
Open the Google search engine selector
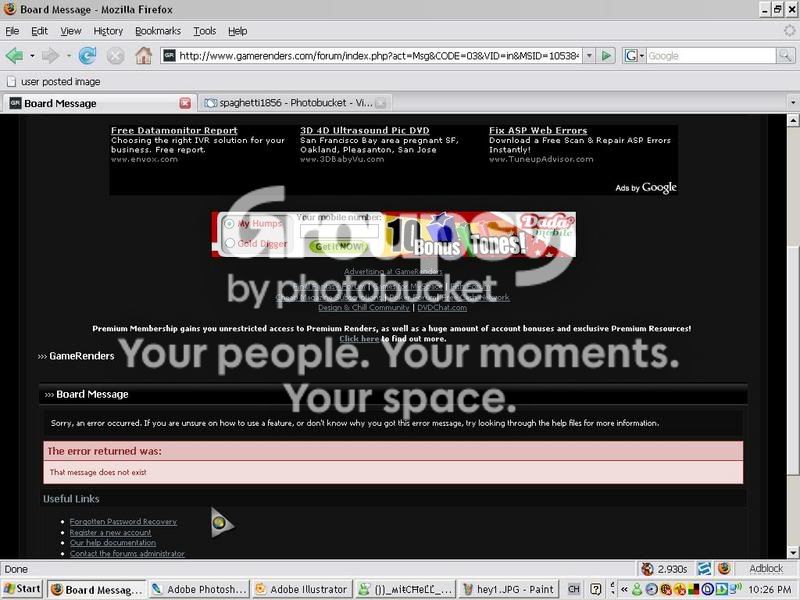pyautogui.click(x=634, y=56)
